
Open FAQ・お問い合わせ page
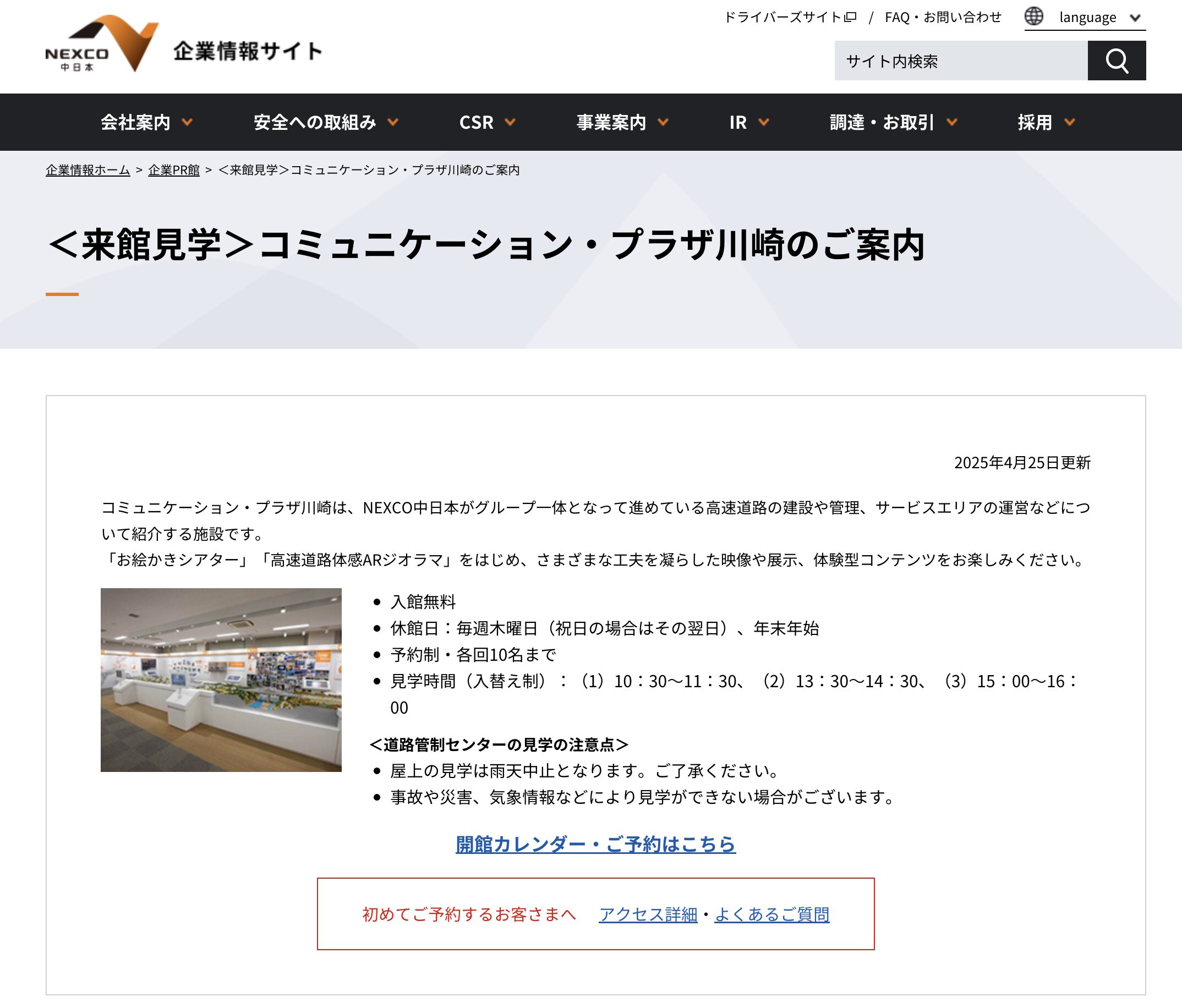click(943, 17)
